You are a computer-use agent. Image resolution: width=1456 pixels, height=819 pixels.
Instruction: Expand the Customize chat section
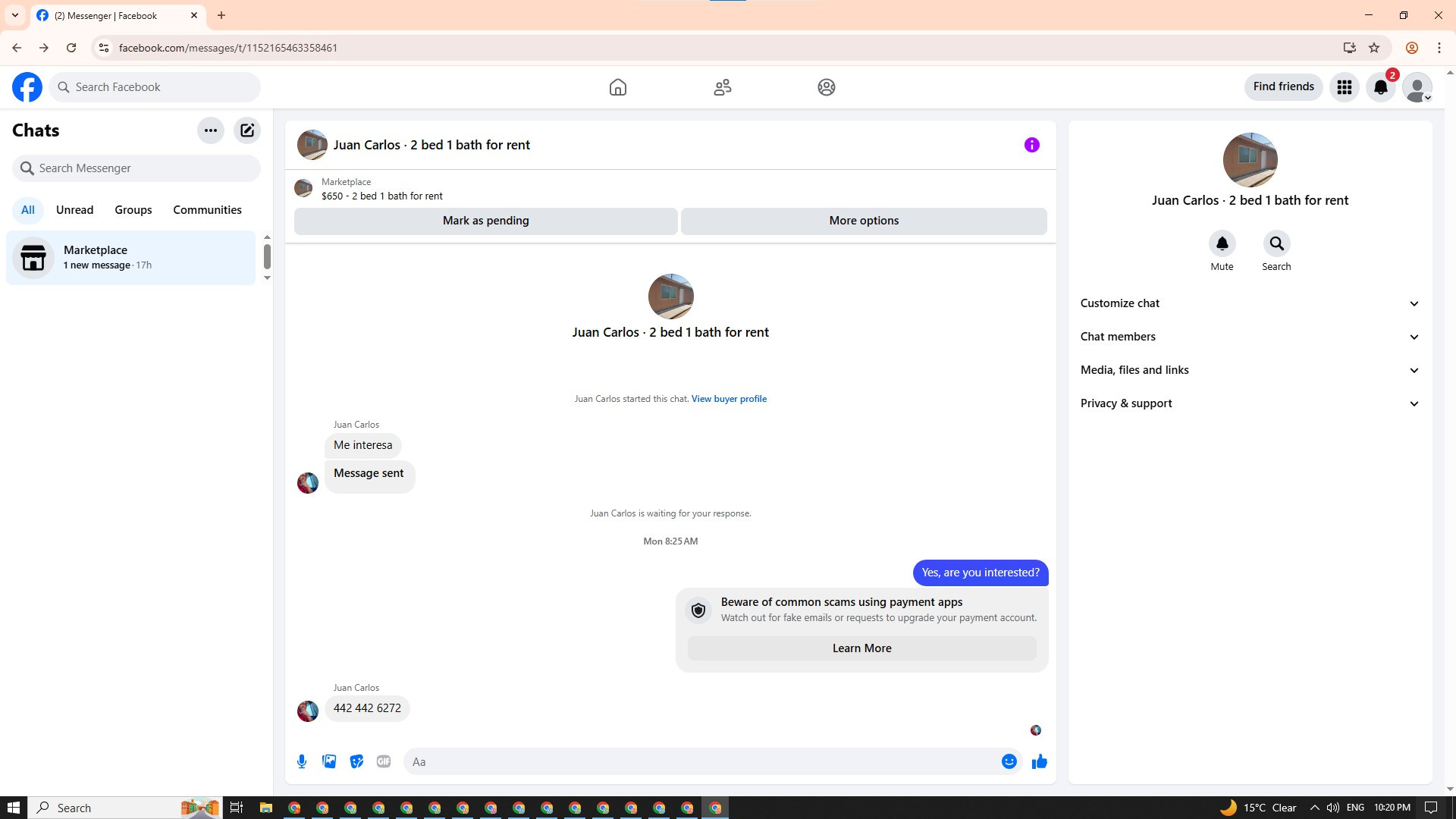[1250, 303]
